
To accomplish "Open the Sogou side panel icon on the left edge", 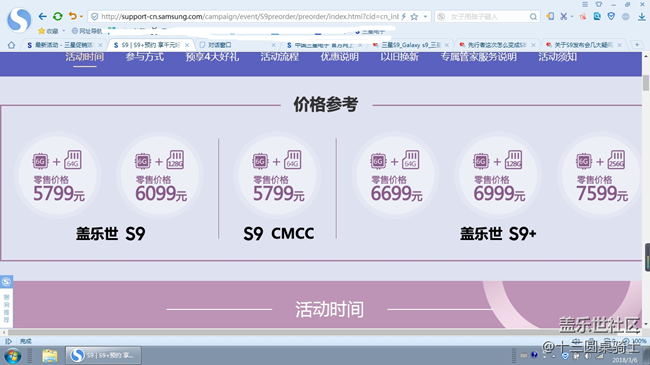I will point(6,282).
